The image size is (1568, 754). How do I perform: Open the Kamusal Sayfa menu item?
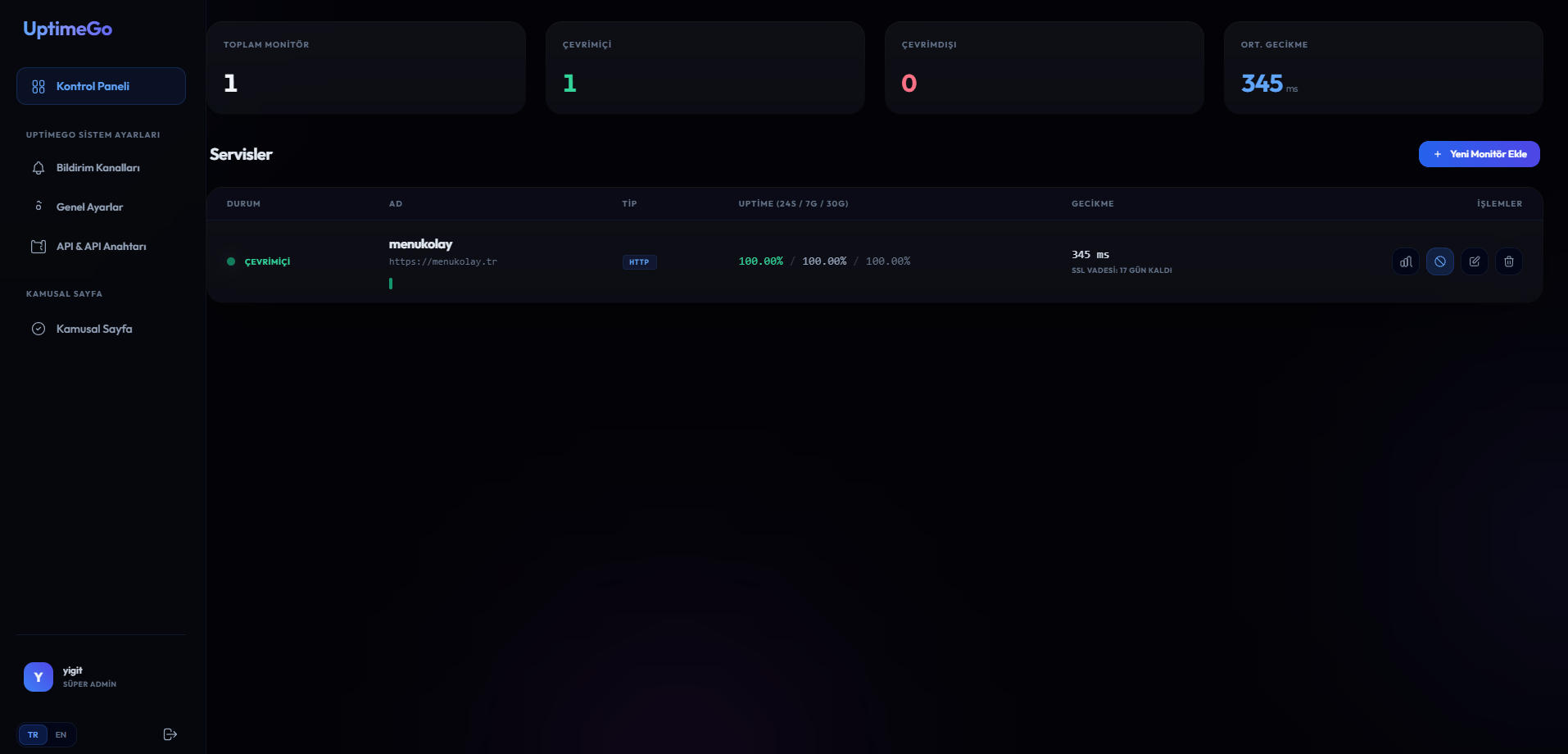[101, 329]
